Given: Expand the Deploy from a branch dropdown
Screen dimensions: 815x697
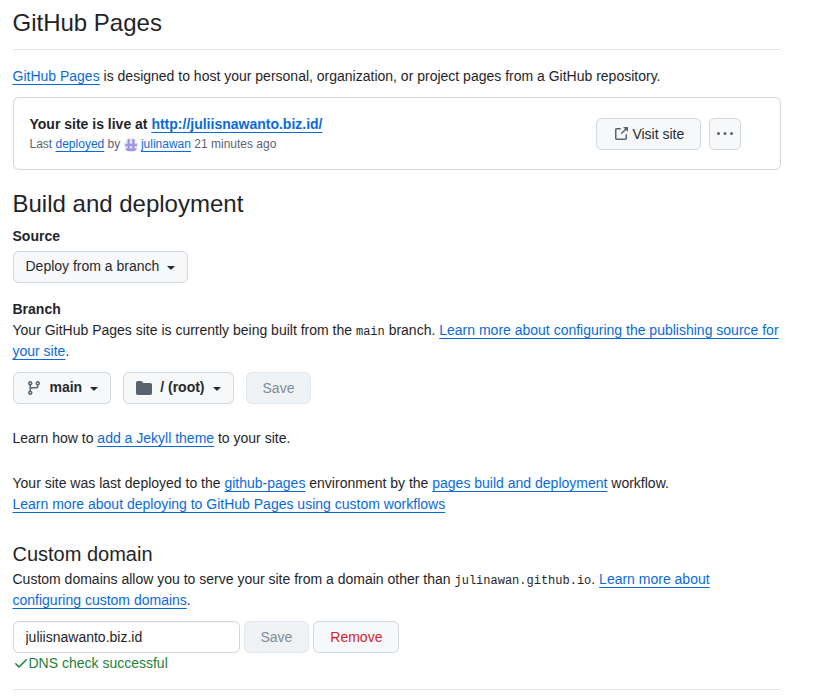Looking at the screenshot, I should tap(100, 267).
